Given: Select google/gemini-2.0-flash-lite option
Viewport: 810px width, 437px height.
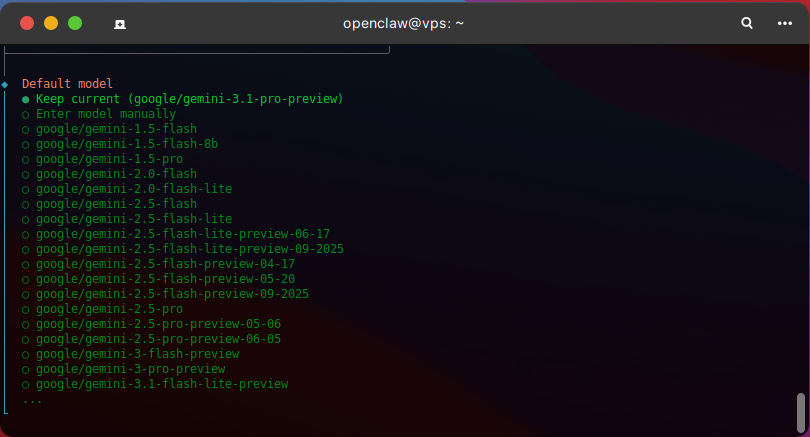Looking at the screenshot, I should click(x=133, y=189).
